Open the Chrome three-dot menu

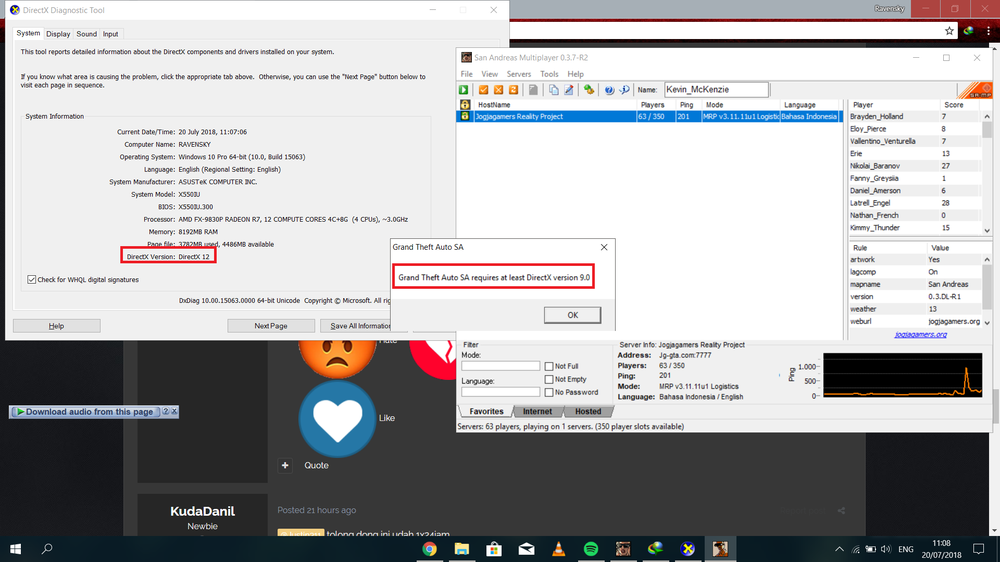pyautogui.click(x=989, y=31)
